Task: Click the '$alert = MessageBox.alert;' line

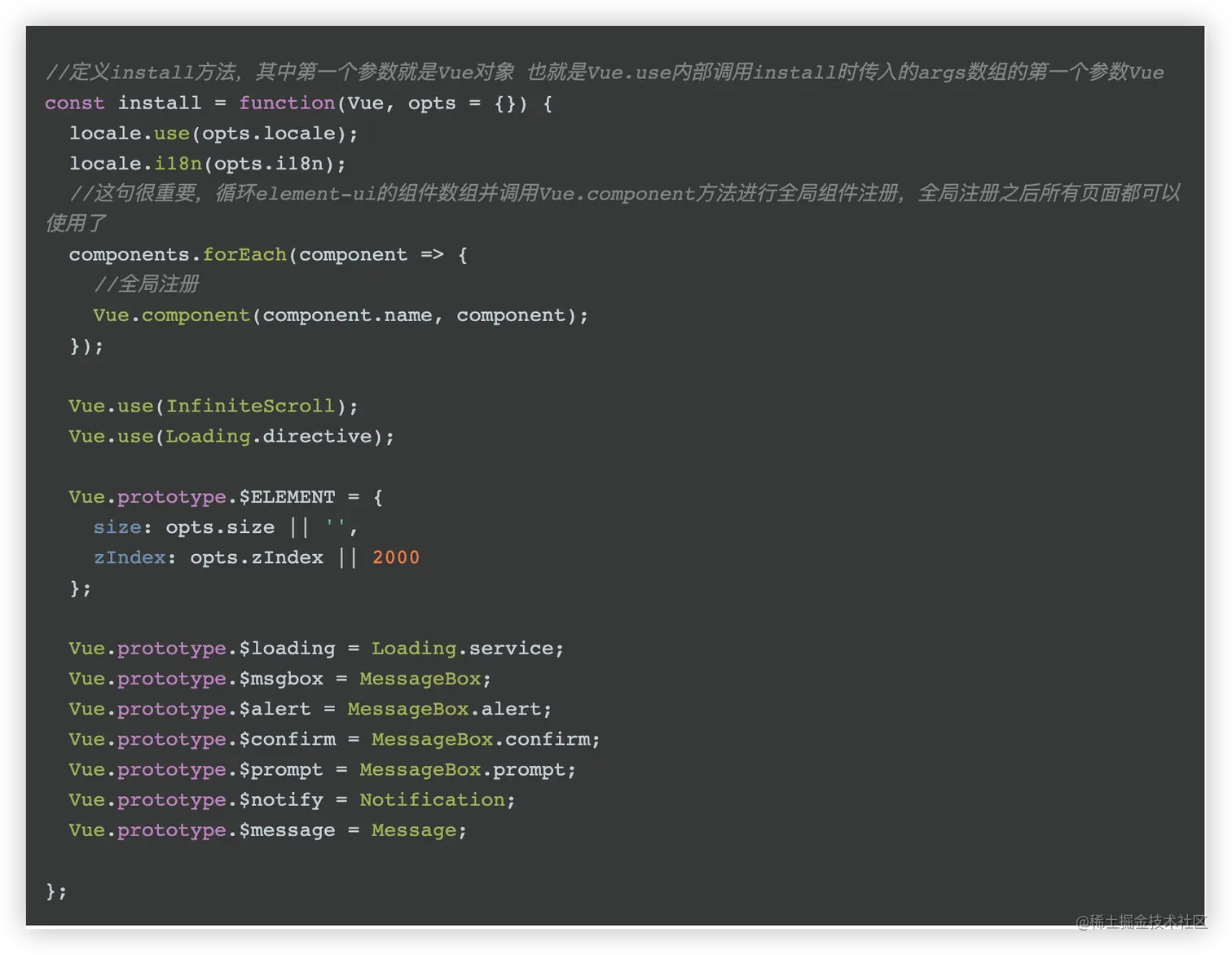Action: pyautogui.click(x=310, y=710)
